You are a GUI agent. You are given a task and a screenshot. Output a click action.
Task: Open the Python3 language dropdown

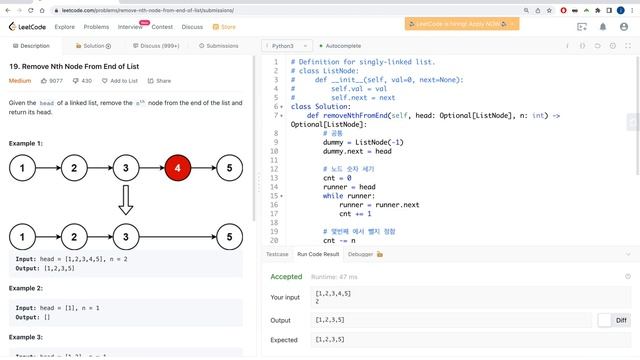[287, 46]
